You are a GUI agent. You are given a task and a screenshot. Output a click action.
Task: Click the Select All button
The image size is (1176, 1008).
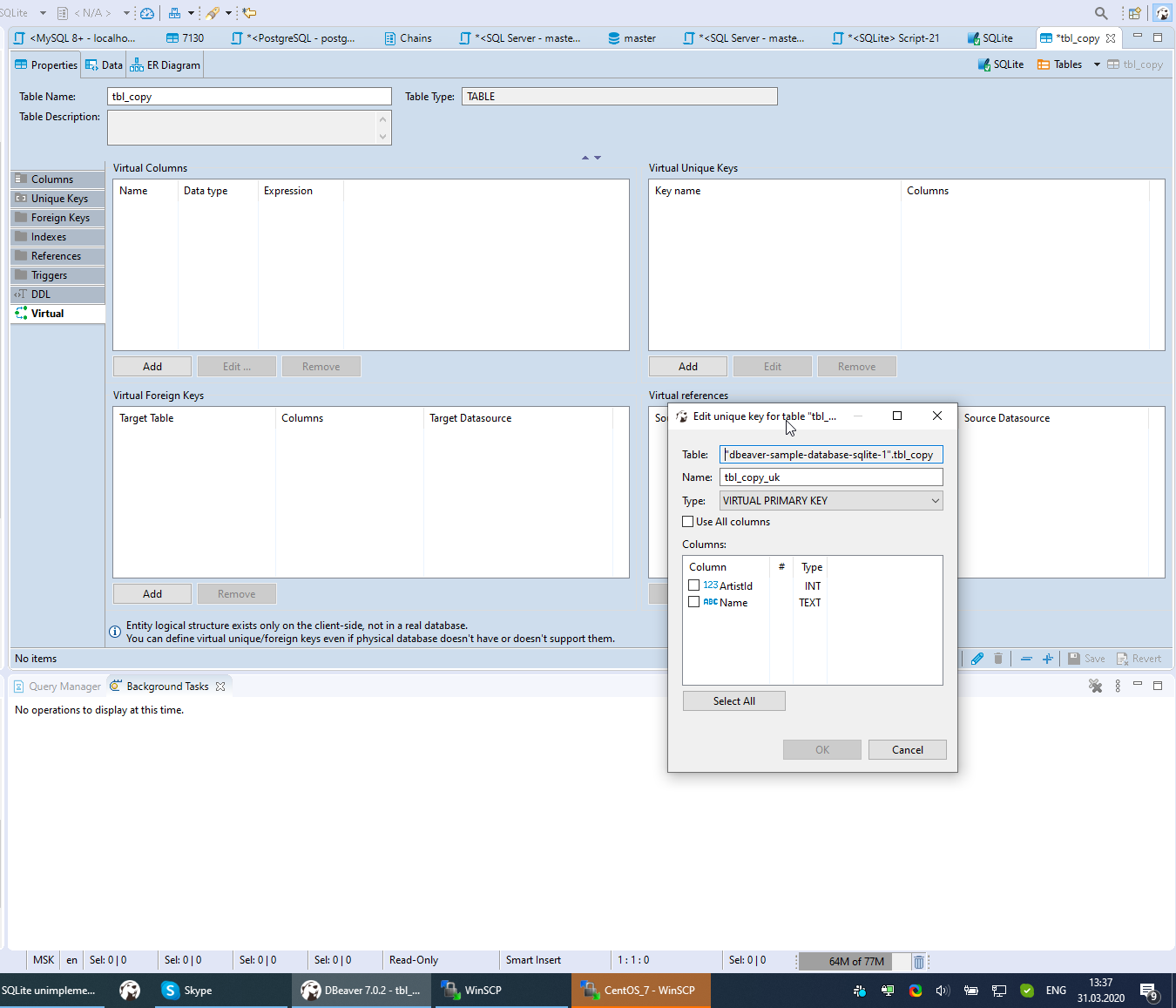click(733, 700)
